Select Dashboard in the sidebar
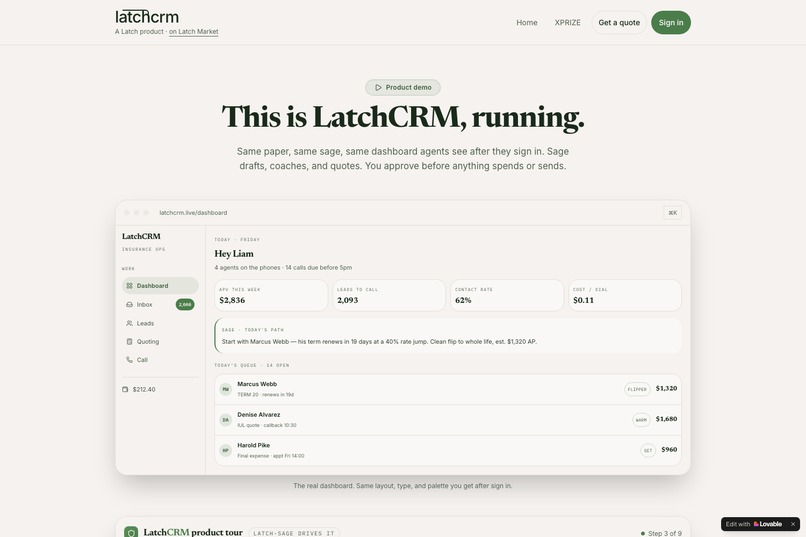Screen dimensions: 806x537 tap(160, 286)
